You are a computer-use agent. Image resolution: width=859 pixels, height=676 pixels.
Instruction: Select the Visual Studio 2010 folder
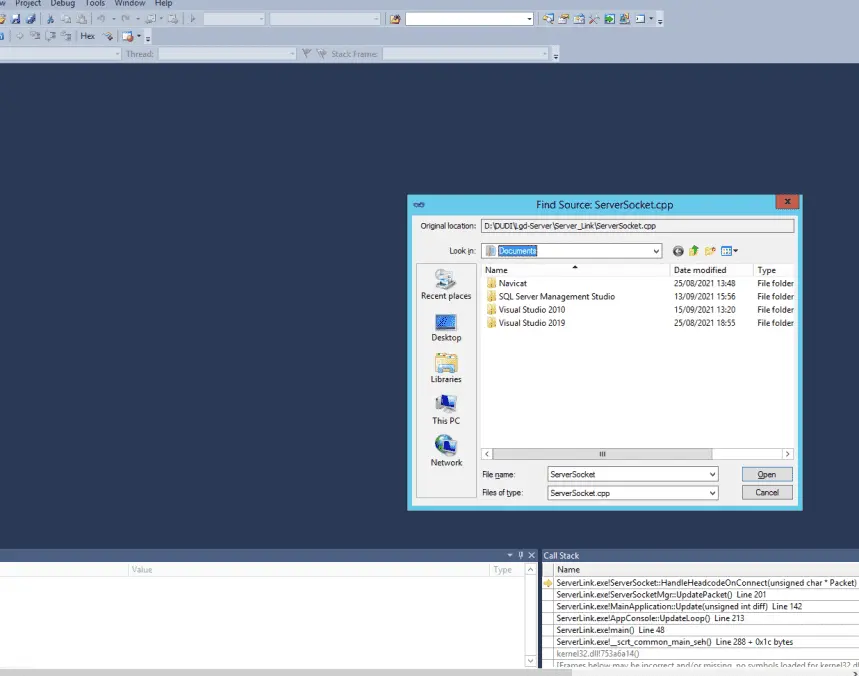coord(526,310)
